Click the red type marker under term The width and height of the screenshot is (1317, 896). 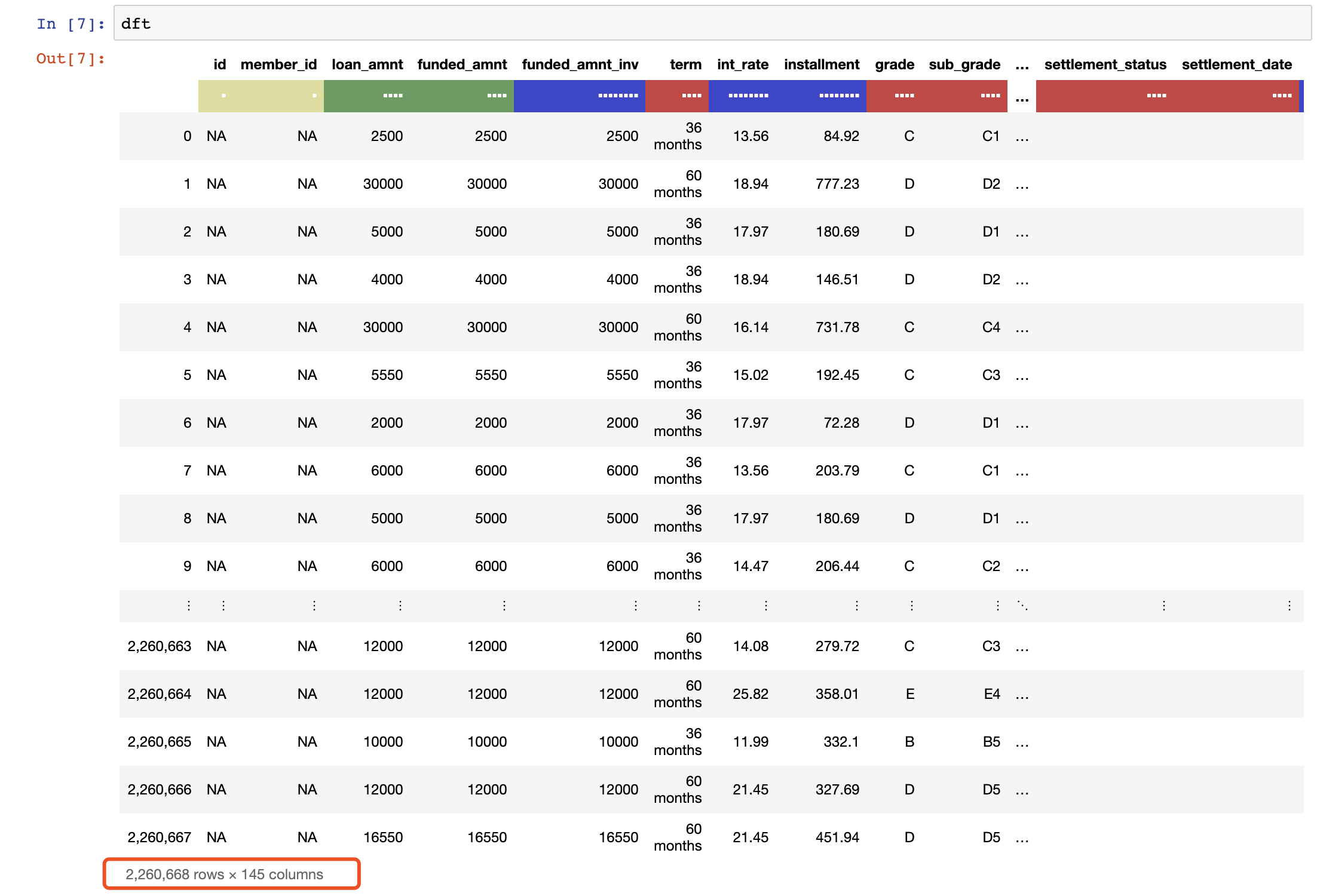point(691,96)
